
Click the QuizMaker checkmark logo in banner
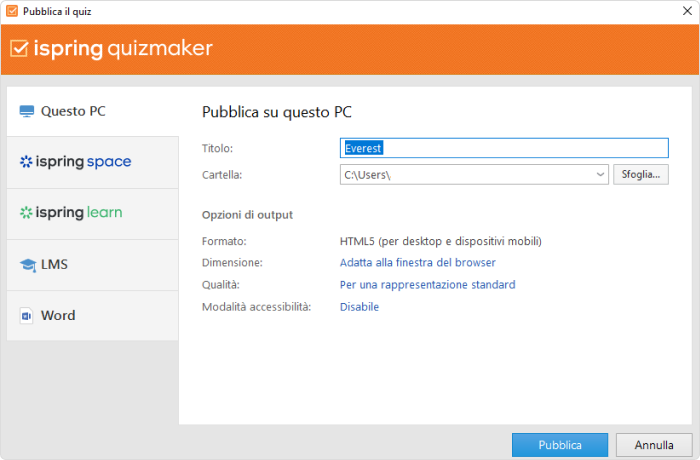(x=19, y=48)
